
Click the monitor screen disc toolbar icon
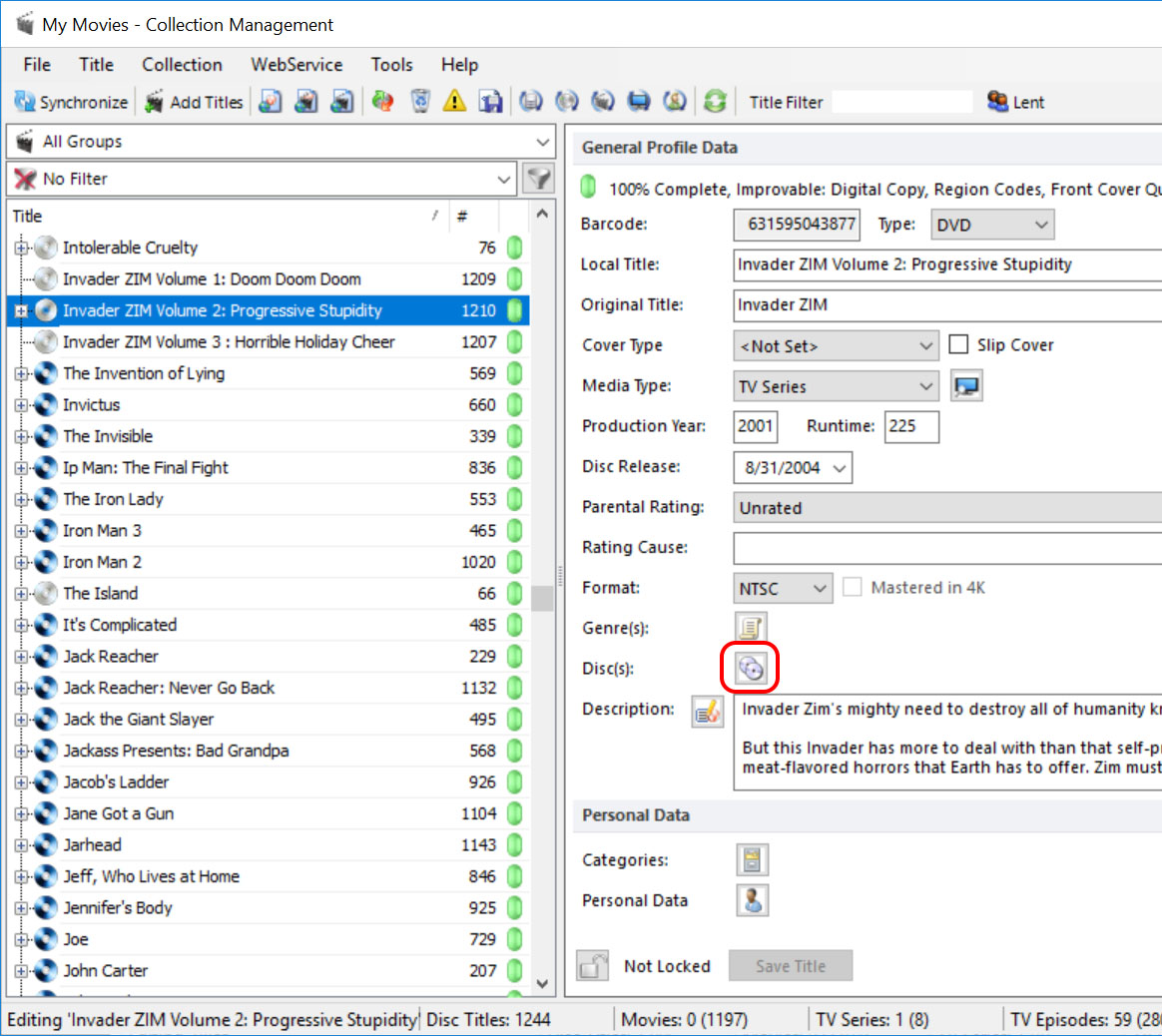point(639,101)
